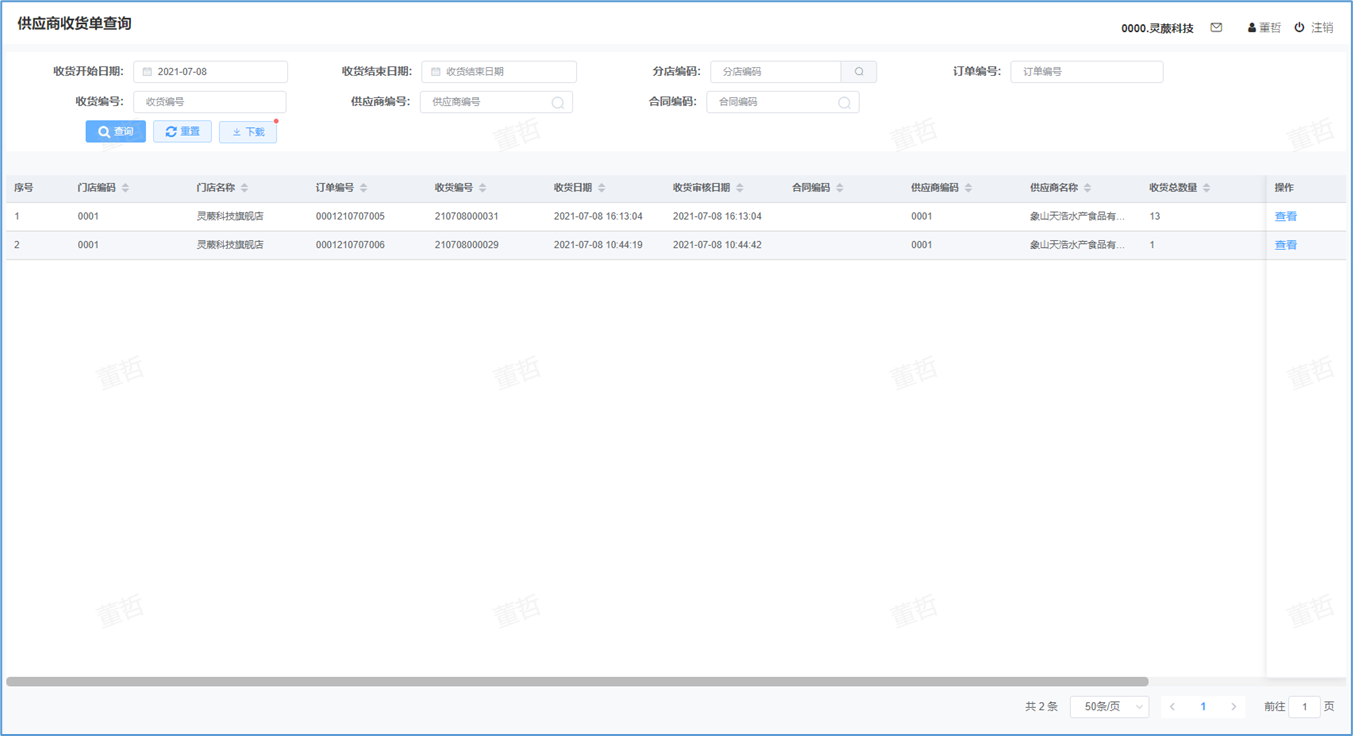Sort table by 收货审核日期 column

tap(739, 188)
